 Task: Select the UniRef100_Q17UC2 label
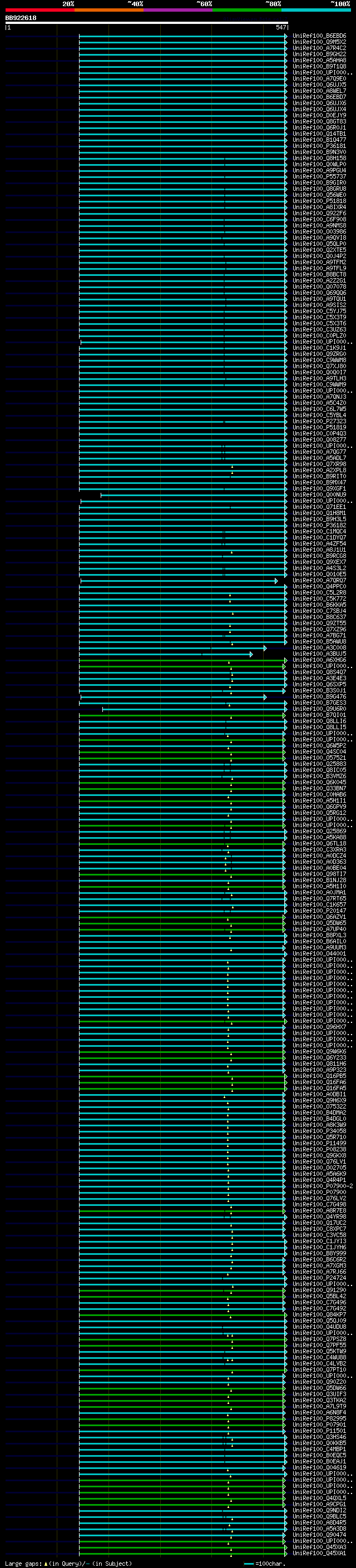319,1223
